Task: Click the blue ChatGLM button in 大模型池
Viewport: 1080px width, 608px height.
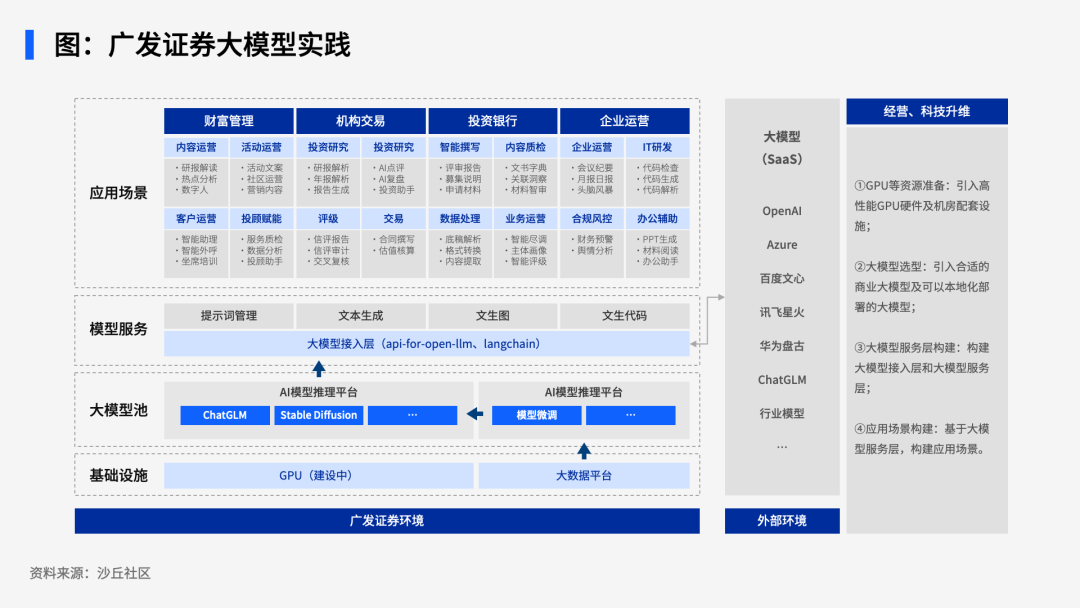Action: click(225, 415)
